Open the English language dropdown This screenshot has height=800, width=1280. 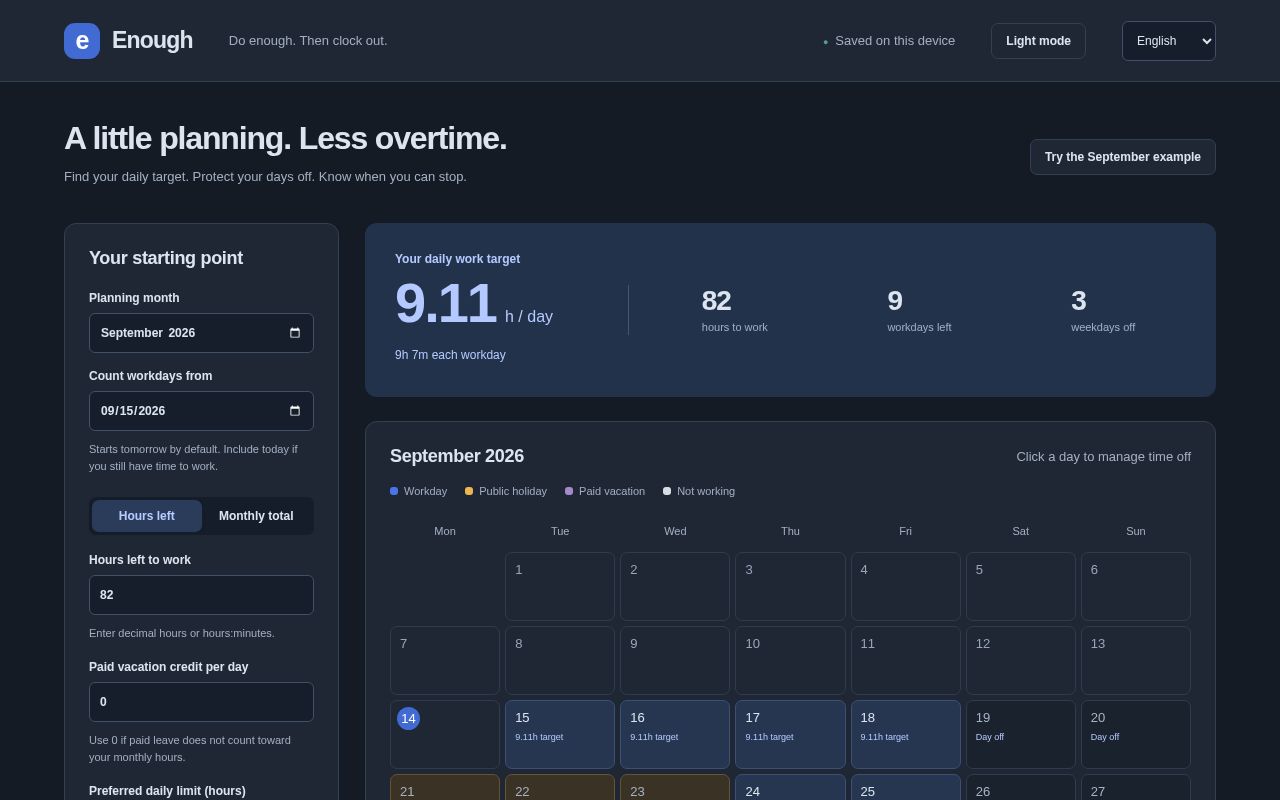click(x=1169, y=41)
